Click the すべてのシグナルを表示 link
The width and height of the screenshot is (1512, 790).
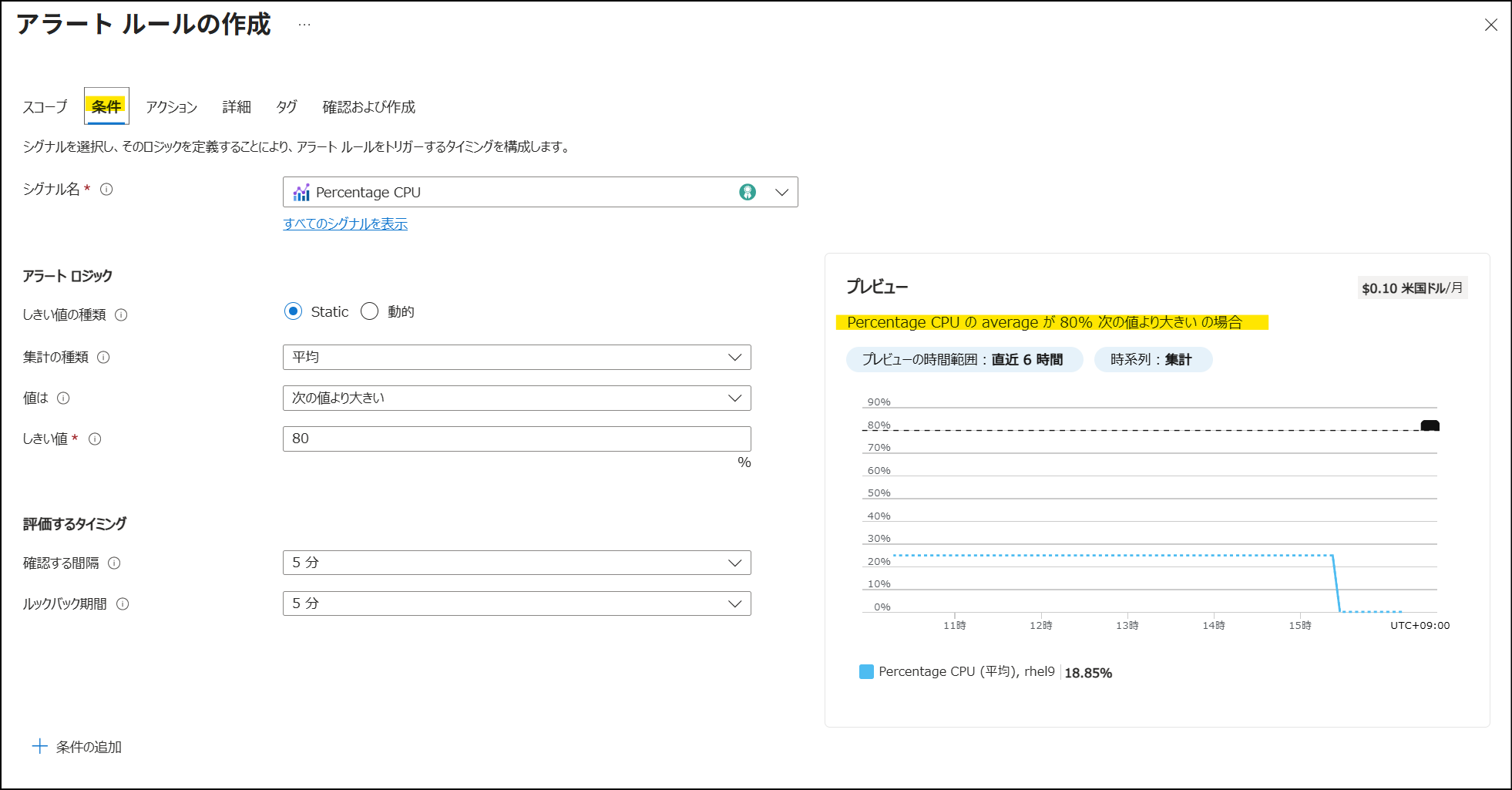coord(345,224)
